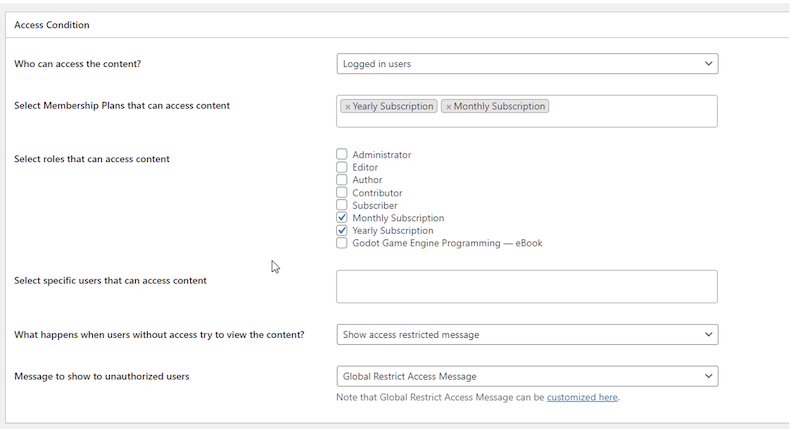Click 'What happens when users without access' label
The height and width of the screenshot is (430, 800).
[x=159, y=335]
